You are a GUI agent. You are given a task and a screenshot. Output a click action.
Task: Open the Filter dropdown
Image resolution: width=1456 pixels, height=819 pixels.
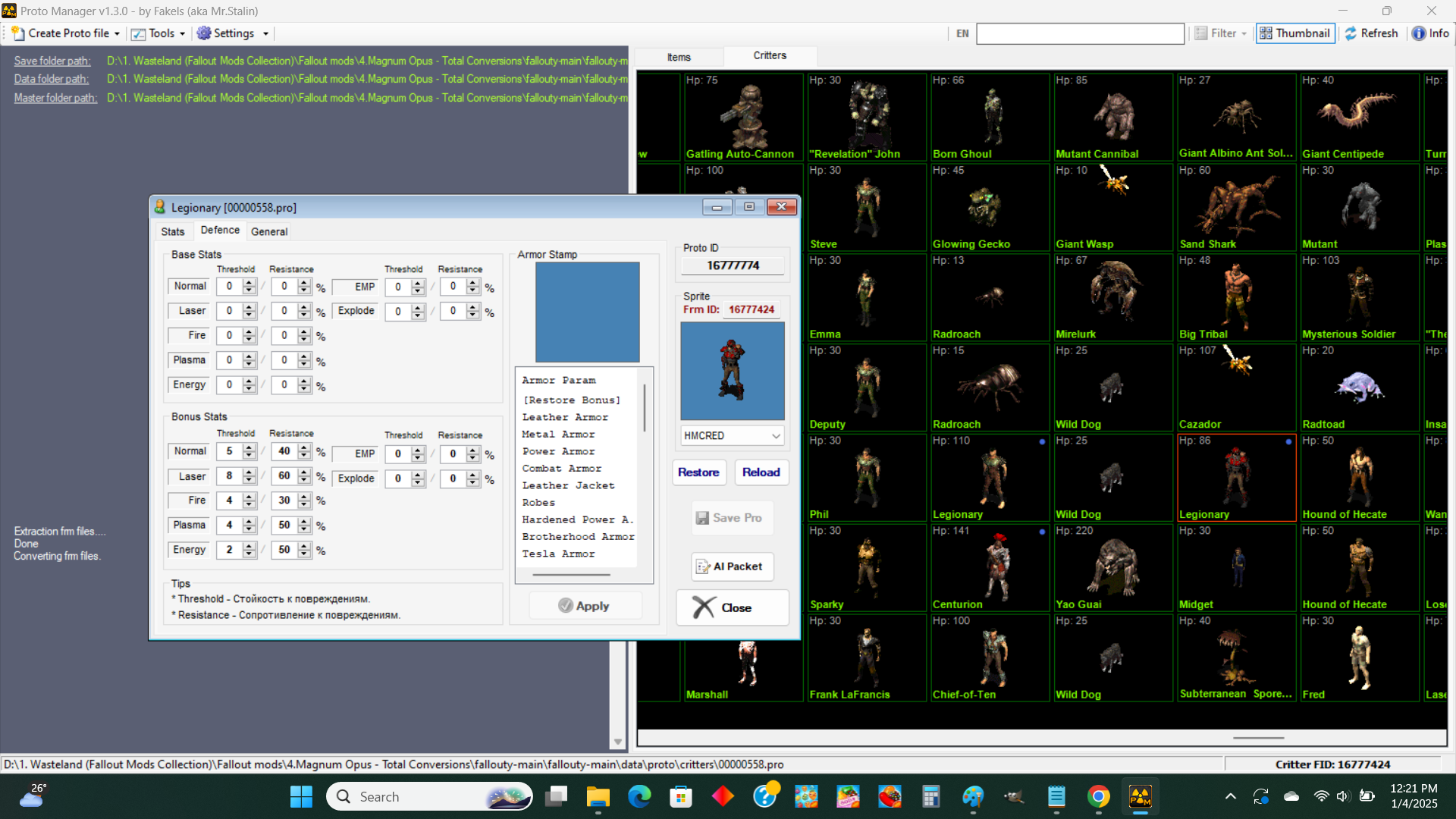click(x=1221, y=33)
